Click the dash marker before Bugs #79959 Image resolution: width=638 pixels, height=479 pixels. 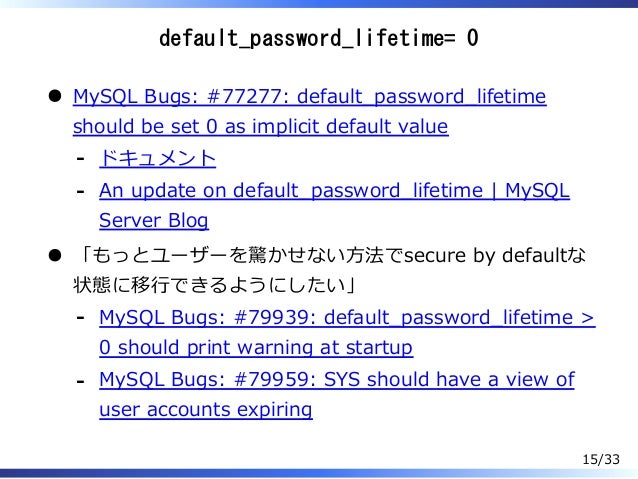pos(81,381)
